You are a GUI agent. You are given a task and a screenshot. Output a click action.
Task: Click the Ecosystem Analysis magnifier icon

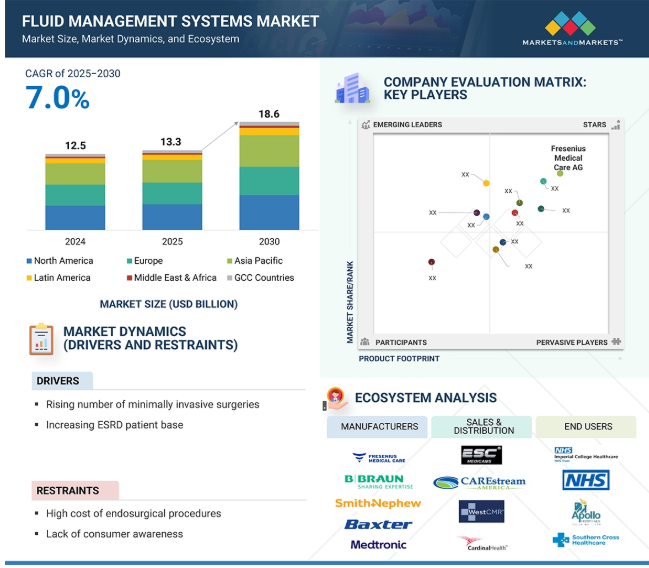tap(336, 398)
